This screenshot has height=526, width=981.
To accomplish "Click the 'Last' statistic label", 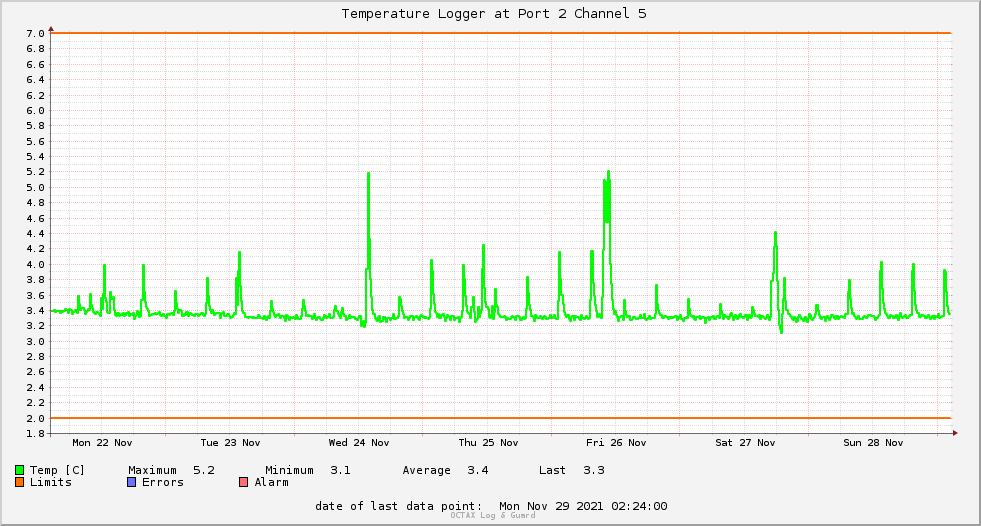I will [552, 470].
